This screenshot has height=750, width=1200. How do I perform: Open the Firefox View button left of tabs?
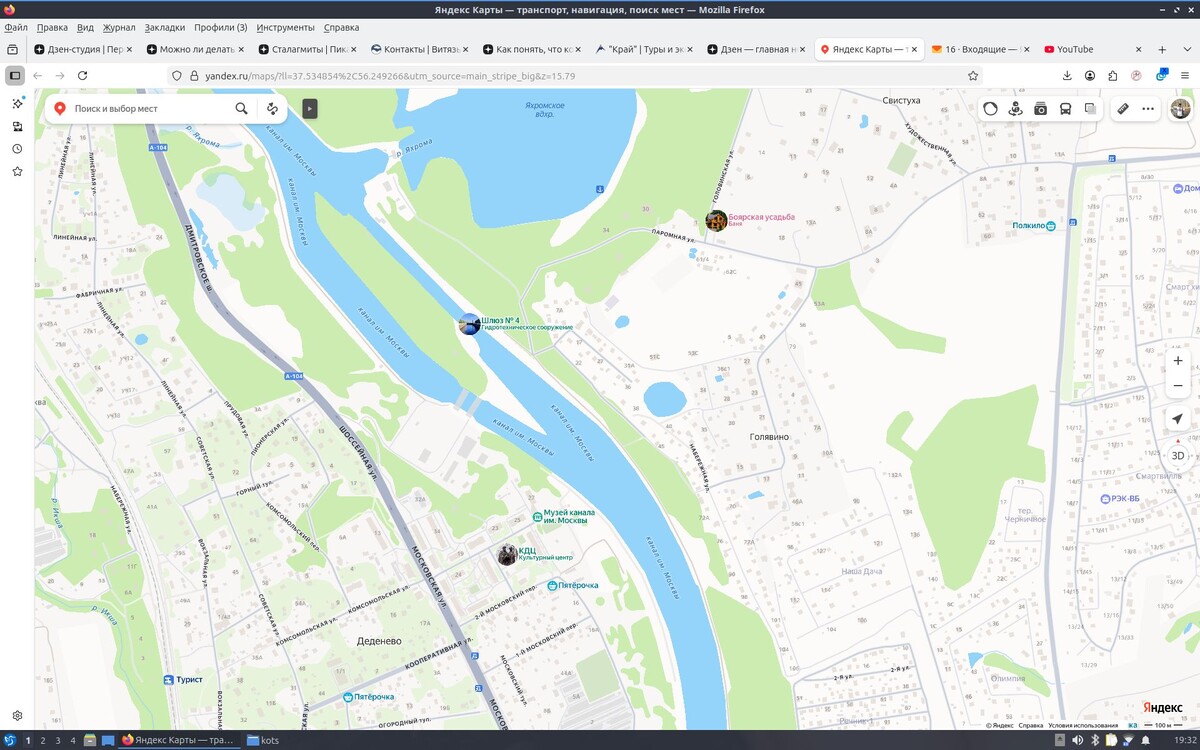click(x=12, y=49)
